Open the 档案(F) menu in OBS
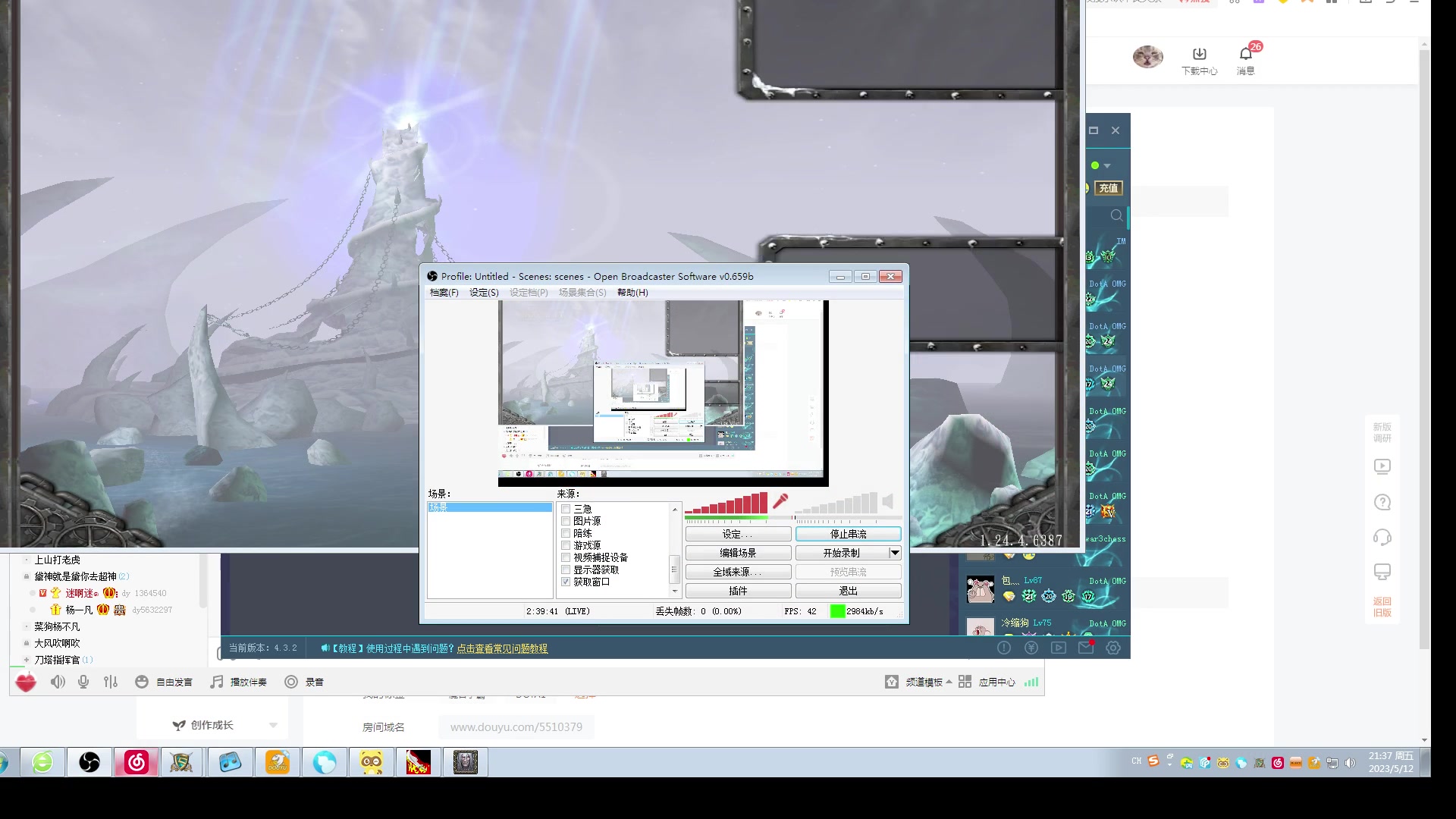 pyautogui.click(x=444, y=293)
